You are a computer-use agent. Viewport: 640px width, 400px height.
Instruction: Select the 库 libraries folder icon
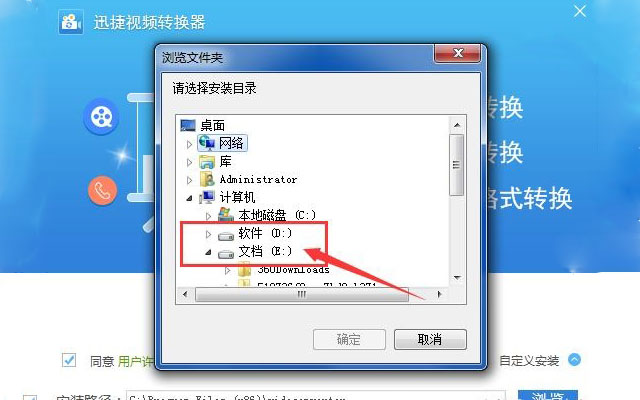tap(207, 162)
